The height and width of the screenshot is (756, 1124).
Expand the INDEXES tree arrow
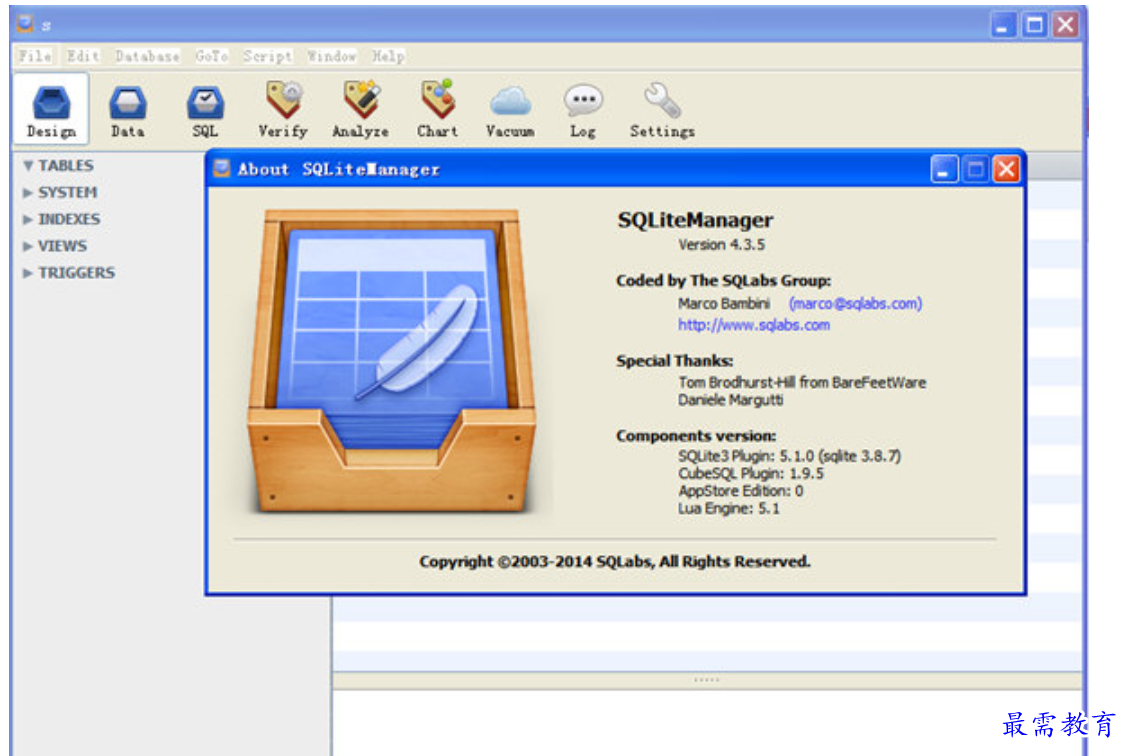(28, 219)
